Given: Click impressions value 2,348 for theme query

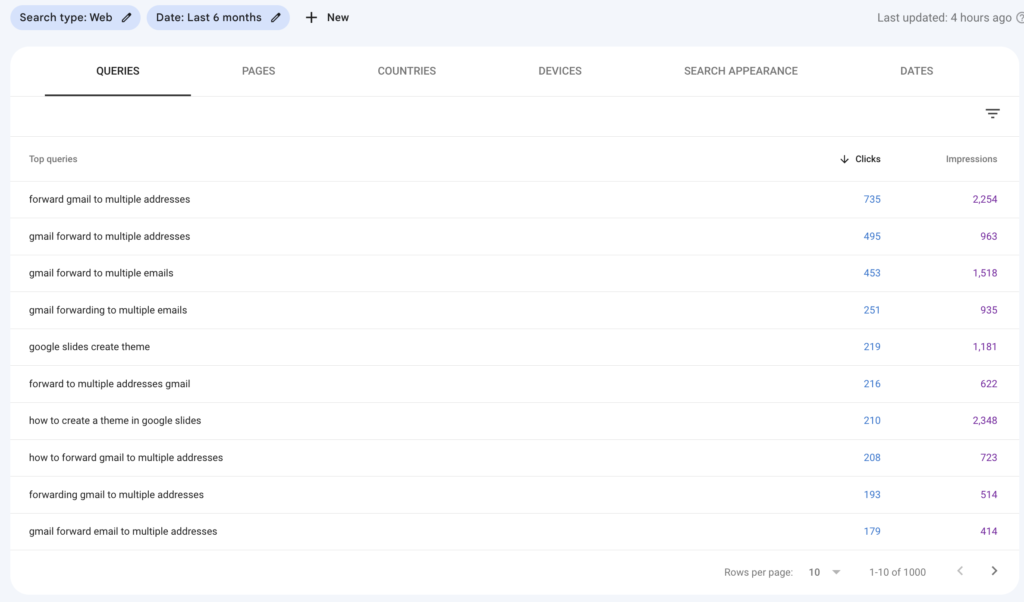Looking at the screenshot, I should click(x=986, y=420).
